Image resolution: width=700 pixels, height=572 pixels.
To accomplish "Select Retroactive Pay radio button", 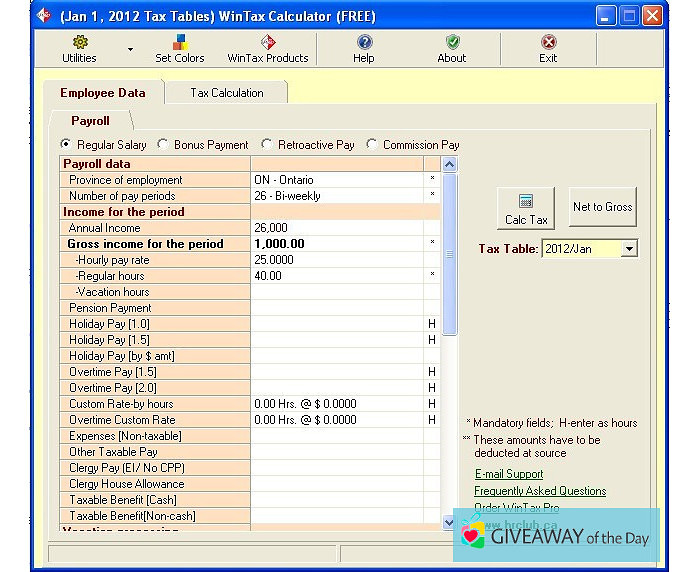I will (x=267, y=144).
